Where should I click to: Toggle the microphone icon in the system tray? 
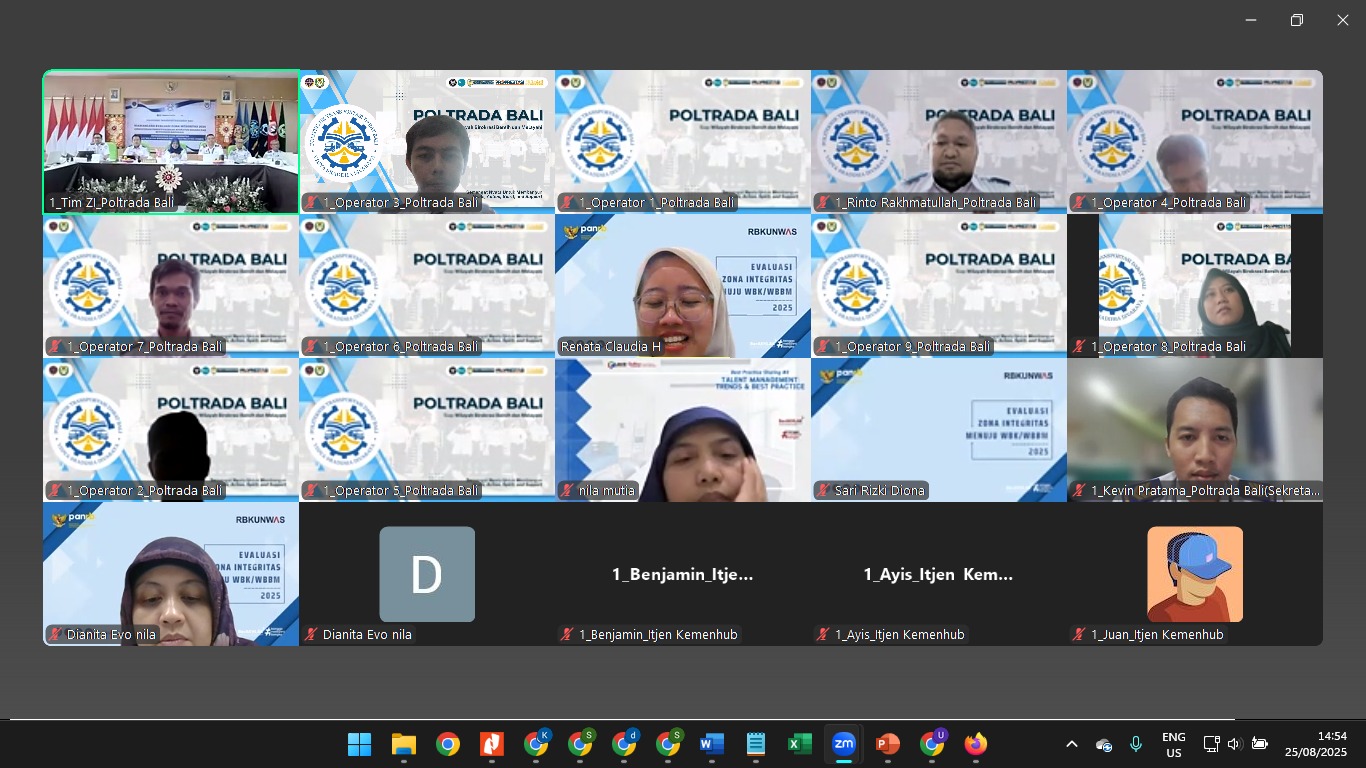click(x=1136, y=744)
